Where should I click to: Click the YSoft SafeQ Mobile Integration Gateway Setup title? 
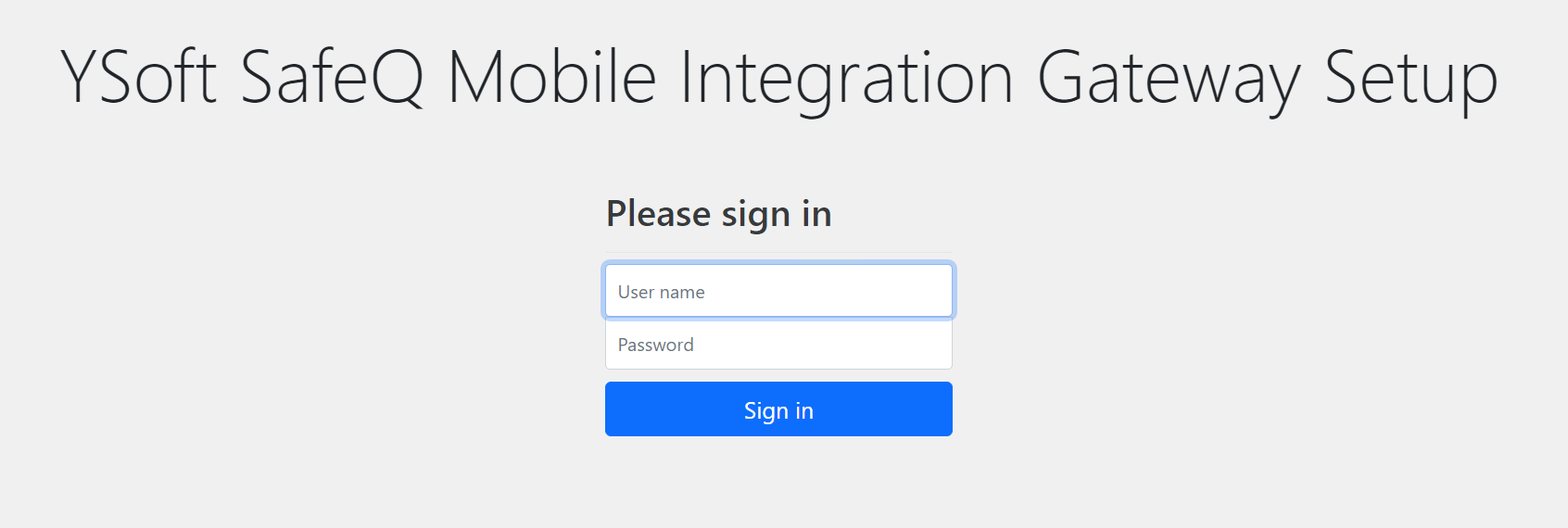click(x=778, y=79)
